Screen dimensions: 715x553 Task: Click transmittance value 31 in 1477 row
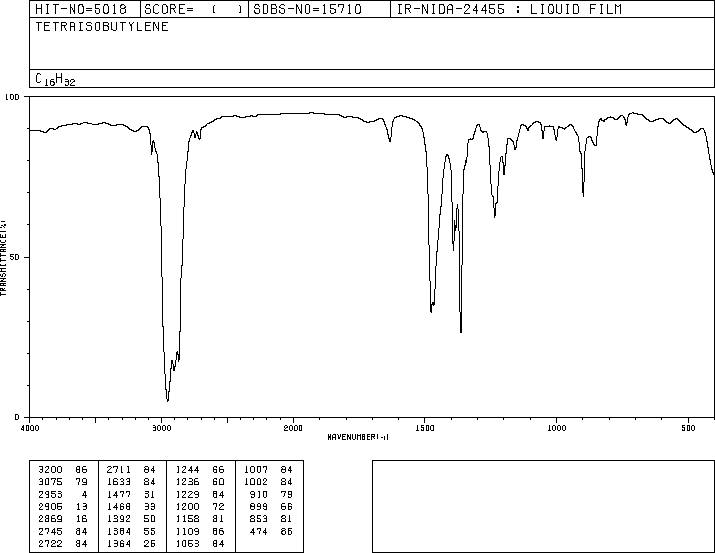point(150,494)
